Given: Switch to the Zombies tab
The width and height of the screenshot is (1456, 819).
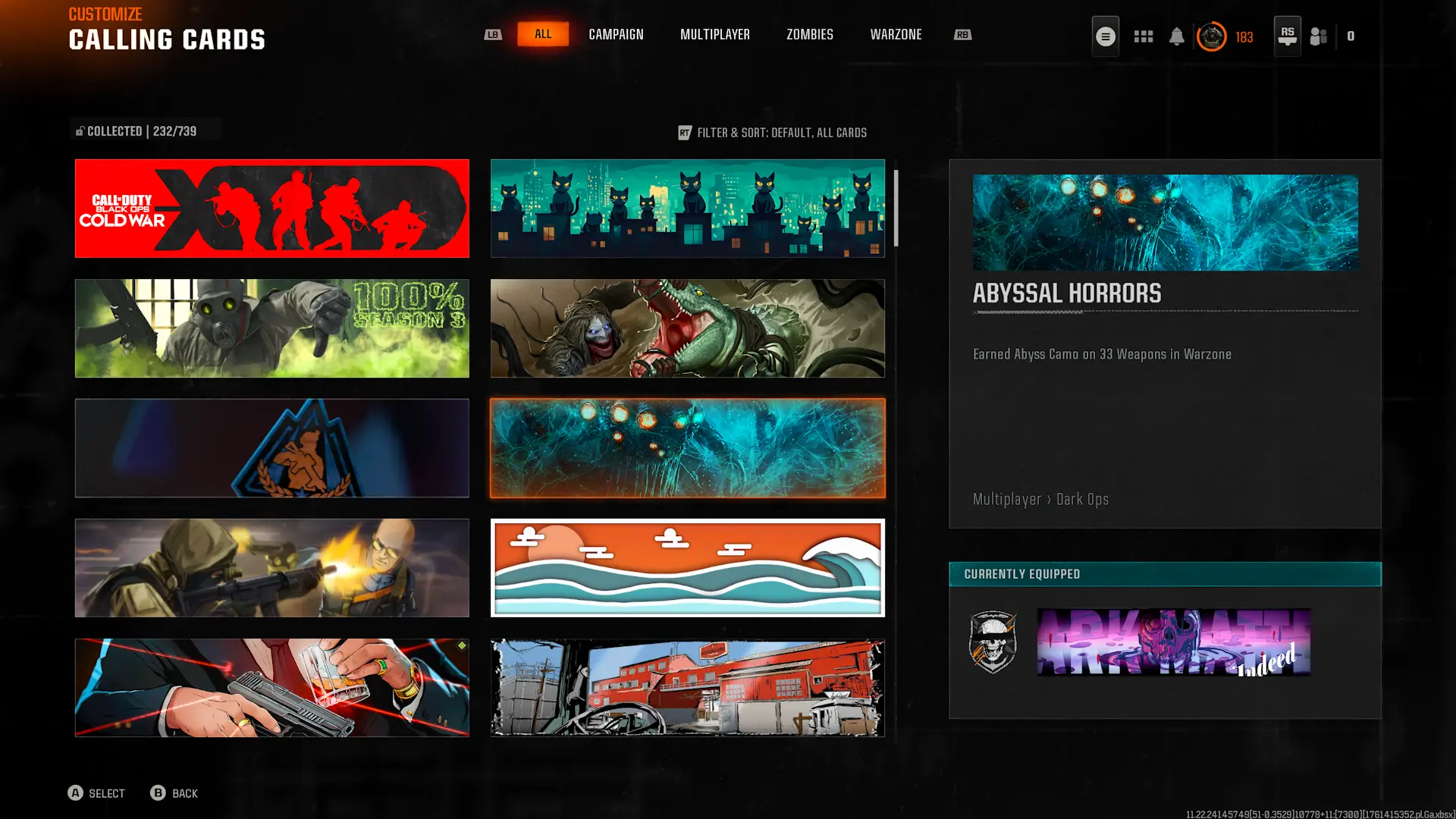Looking at the screenshot, I should (809, 35).
